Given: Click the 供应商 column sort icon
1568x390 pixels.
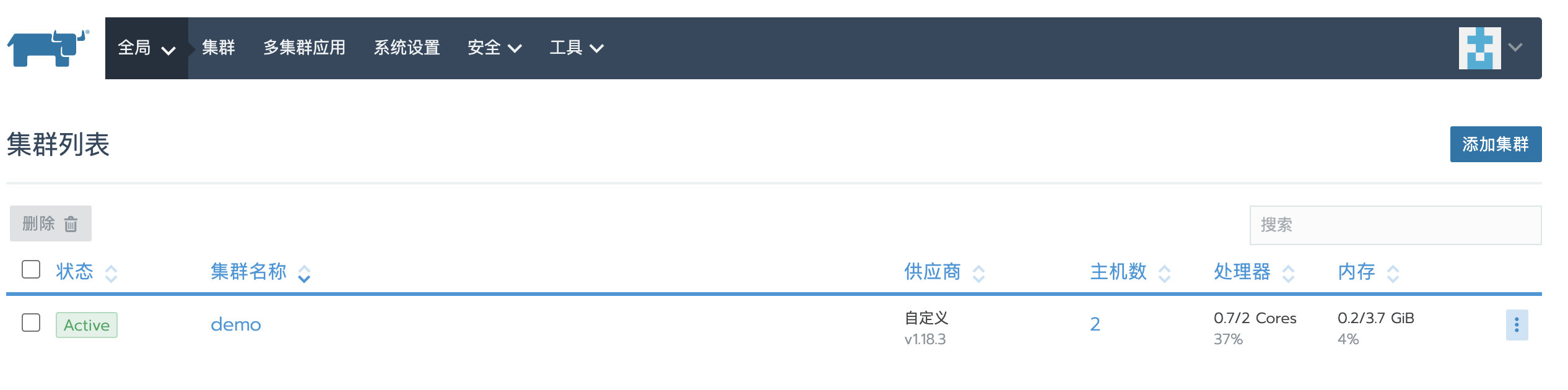Looking at the screenshot, I should pyautogui.click(x=978, y=273).
